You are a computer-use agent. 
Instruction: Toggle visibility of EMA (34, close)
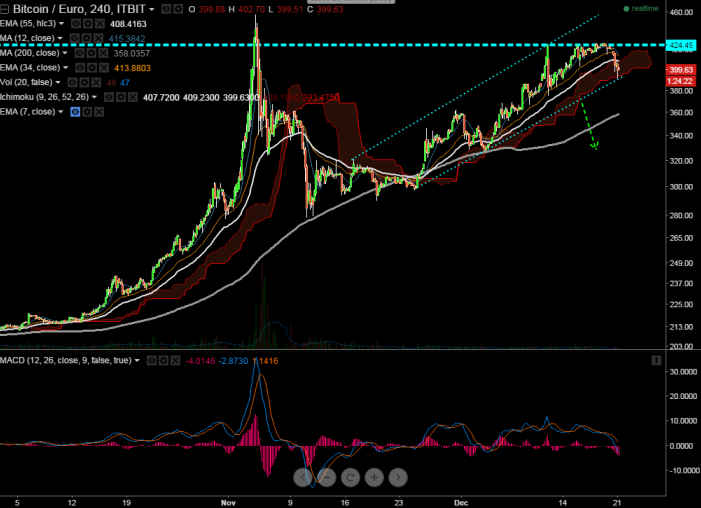pos(80,68)
